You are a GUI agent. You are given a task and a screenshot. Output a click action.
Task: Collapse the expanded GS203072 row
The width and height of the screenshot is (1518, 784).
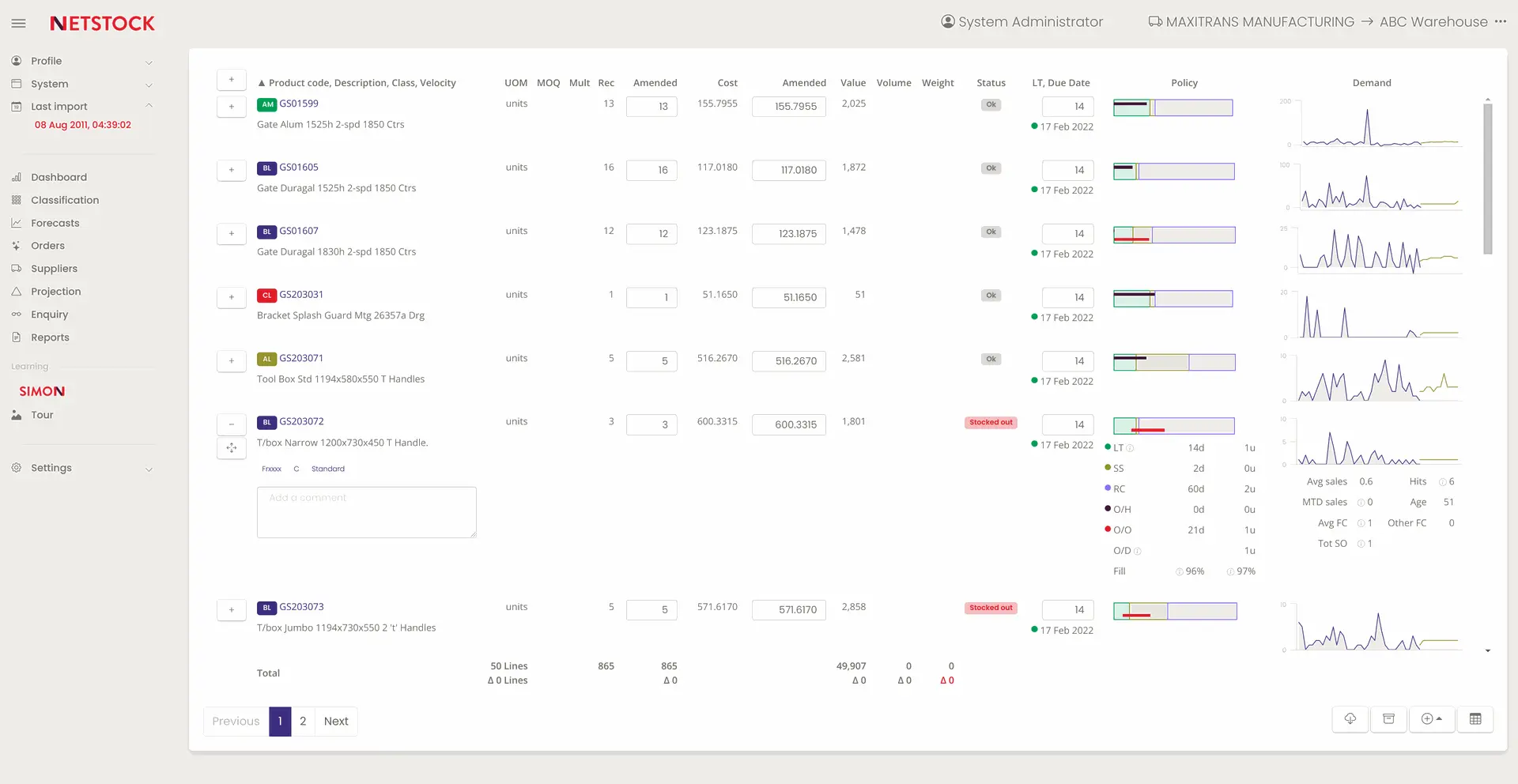232,424
